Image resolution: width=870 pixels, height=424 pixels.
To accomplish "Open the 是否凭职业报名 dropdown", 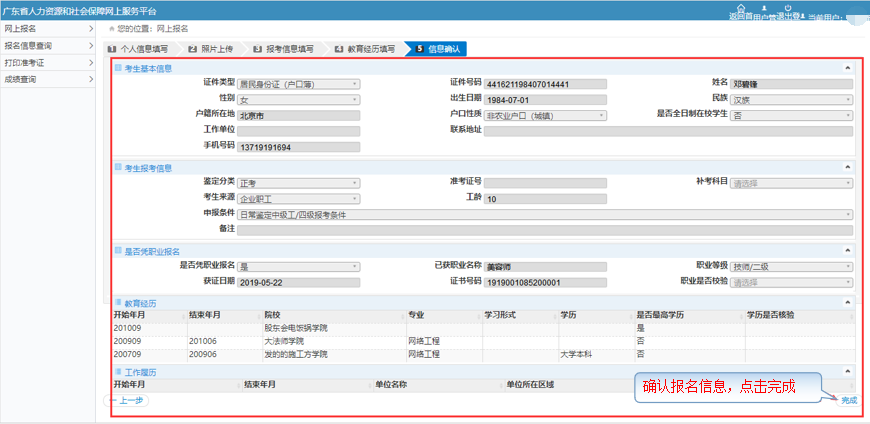I will 299,267.
